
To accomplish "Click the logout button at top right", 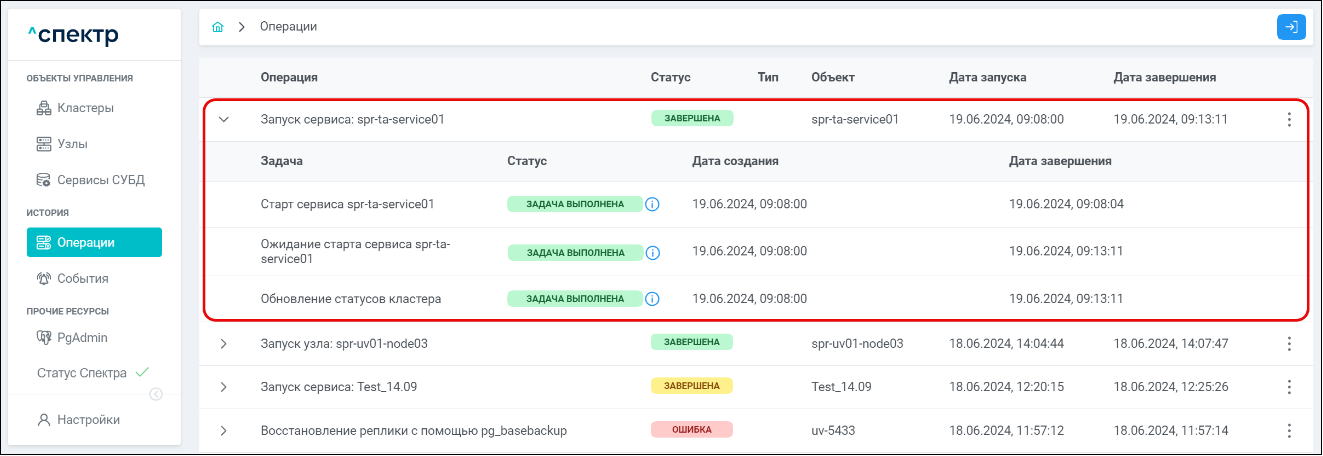I will 1291,27.
